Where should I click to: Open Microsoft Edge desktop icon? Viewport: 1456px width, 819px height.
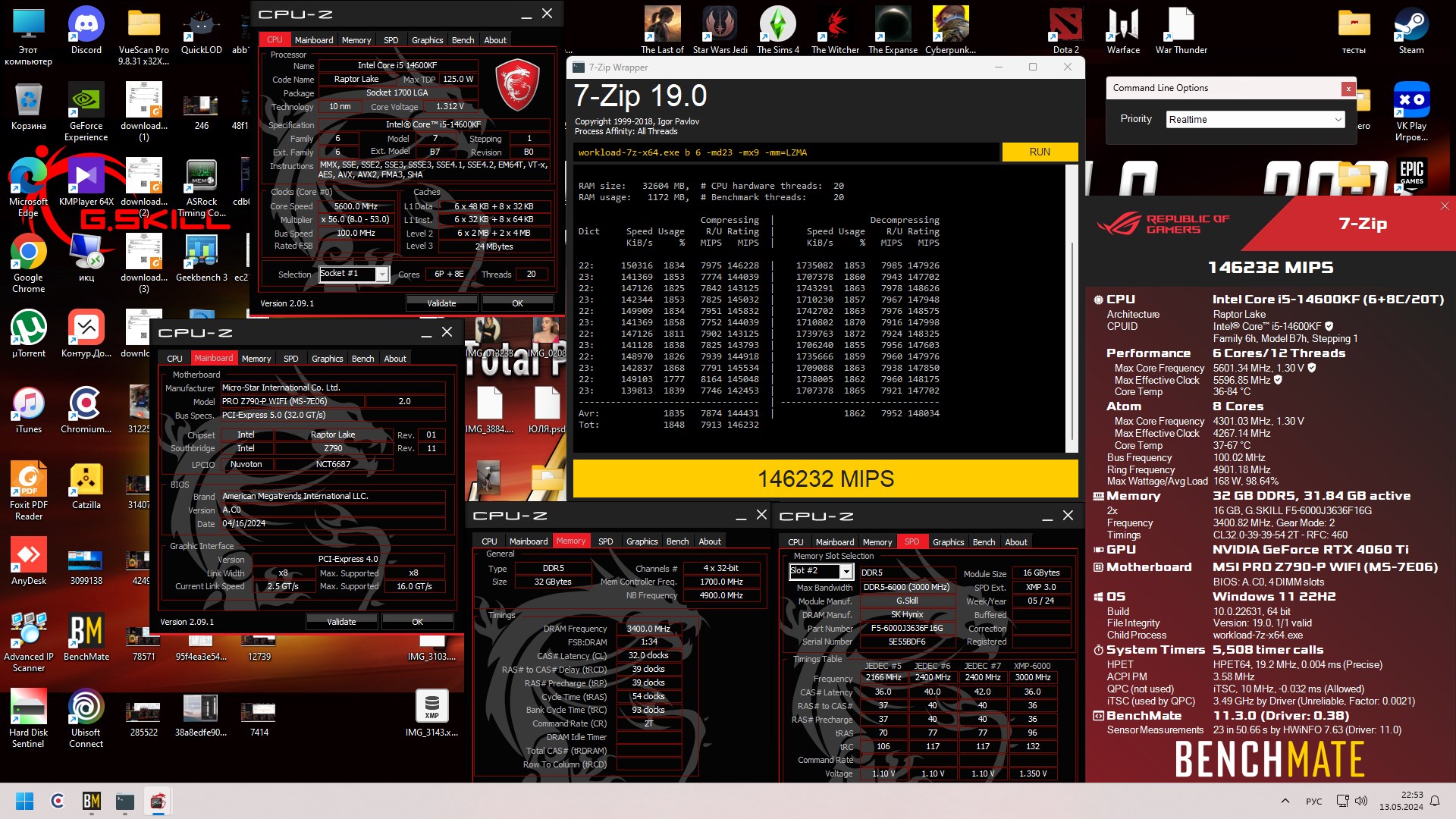coord(29,188)
